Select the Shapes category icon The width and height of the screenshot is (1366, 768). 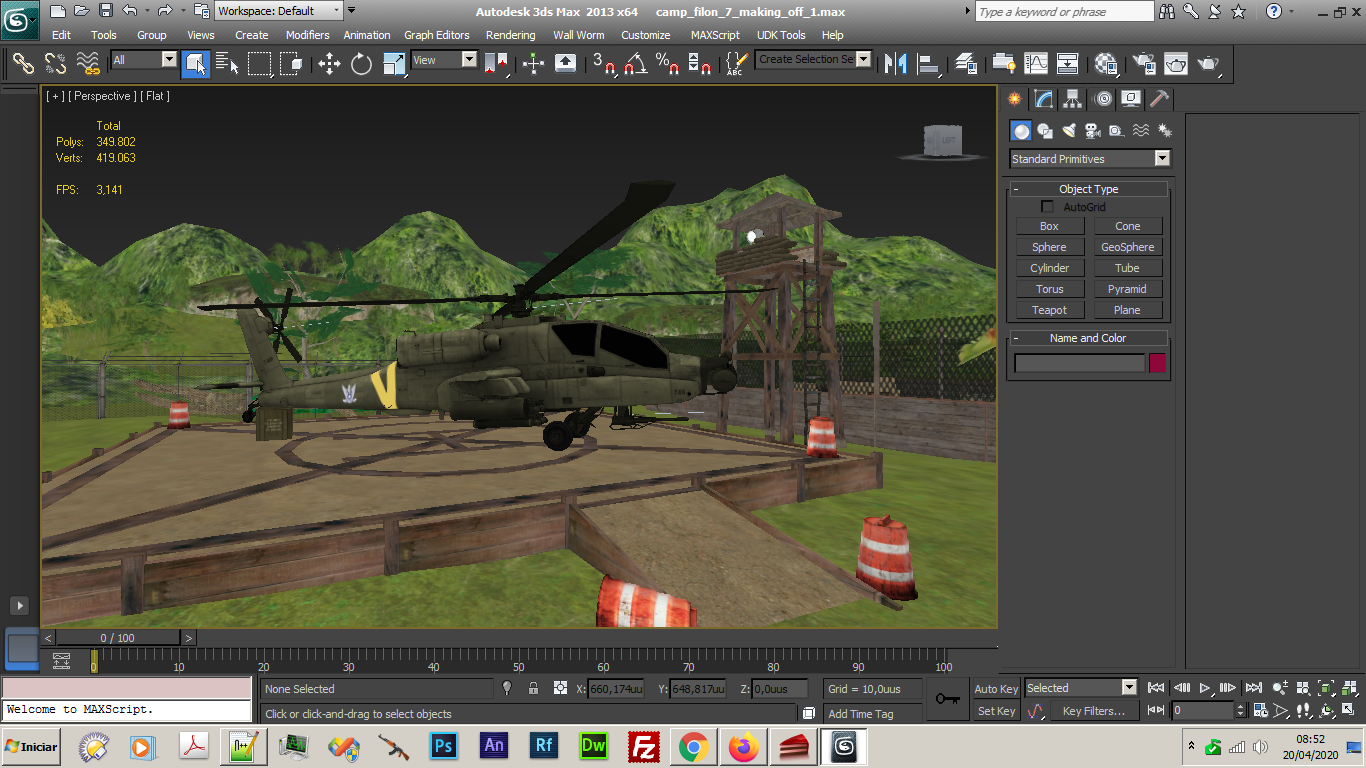[x=1045, y=131]
